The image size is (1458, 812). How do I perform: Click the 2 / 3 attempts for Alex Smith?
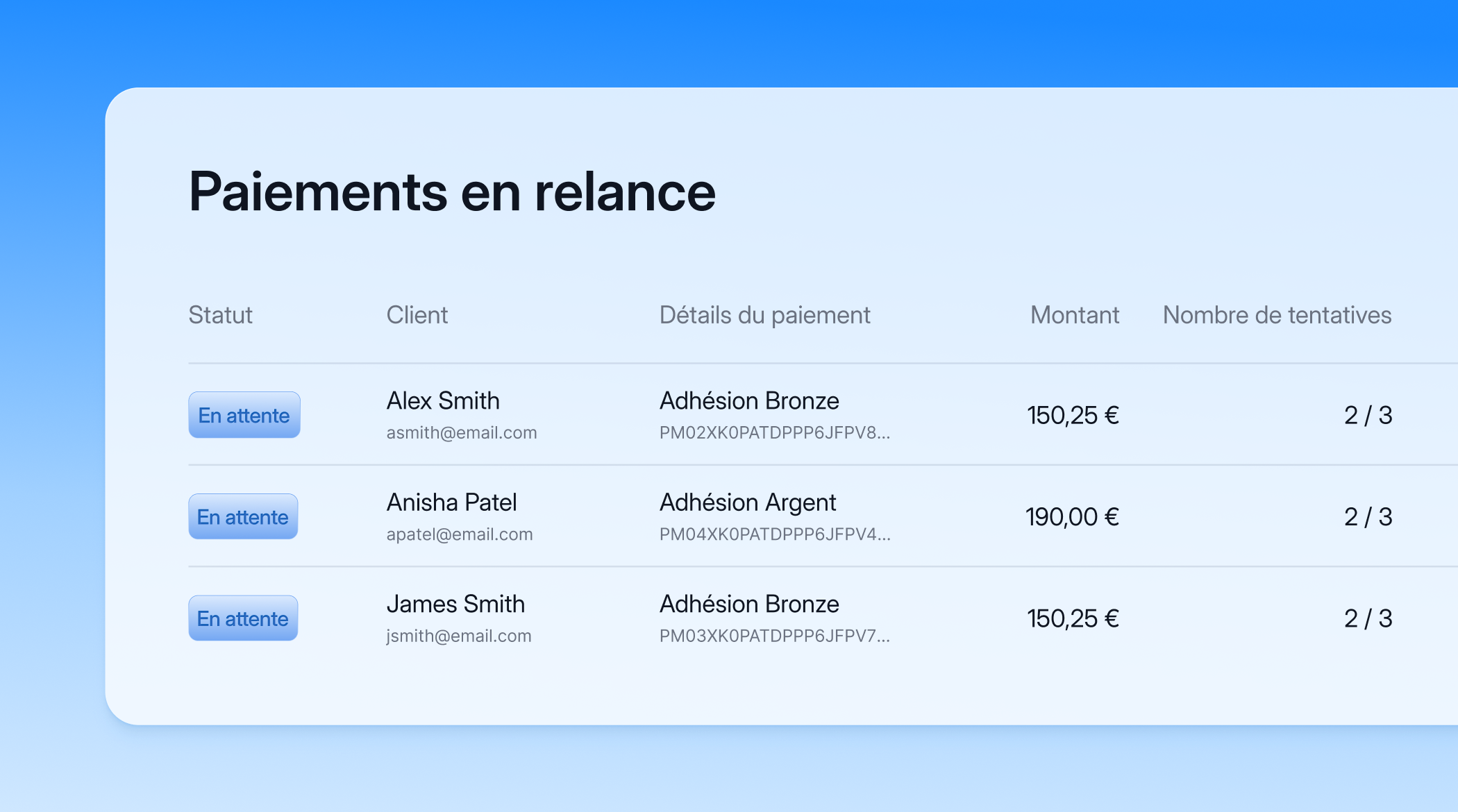pos(1368,415)
